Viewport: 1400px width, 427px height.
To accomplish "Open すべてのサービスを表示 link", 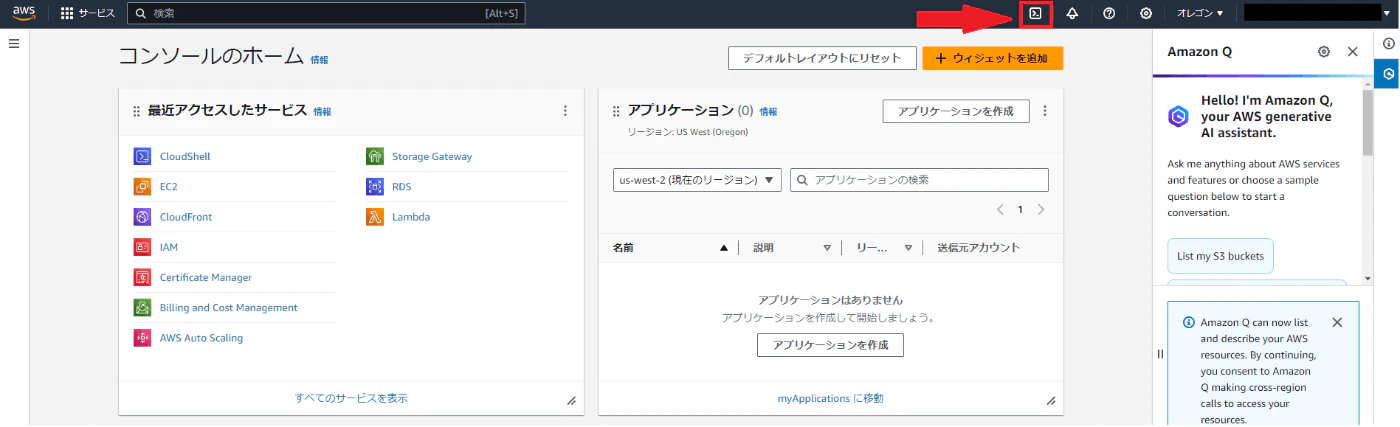I will click(x=351, y=398).
